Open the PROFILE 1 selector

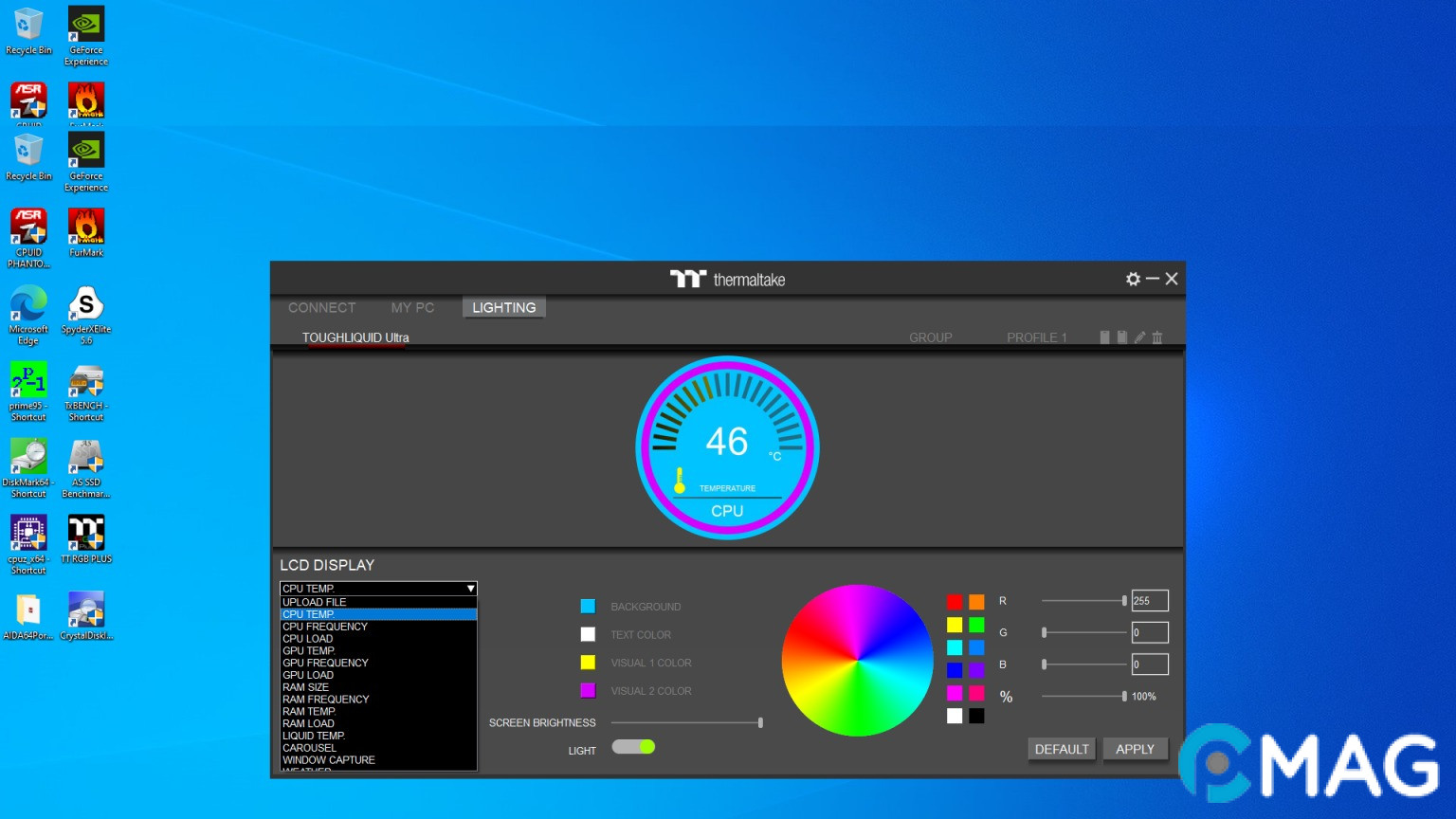coord(1036,337)
